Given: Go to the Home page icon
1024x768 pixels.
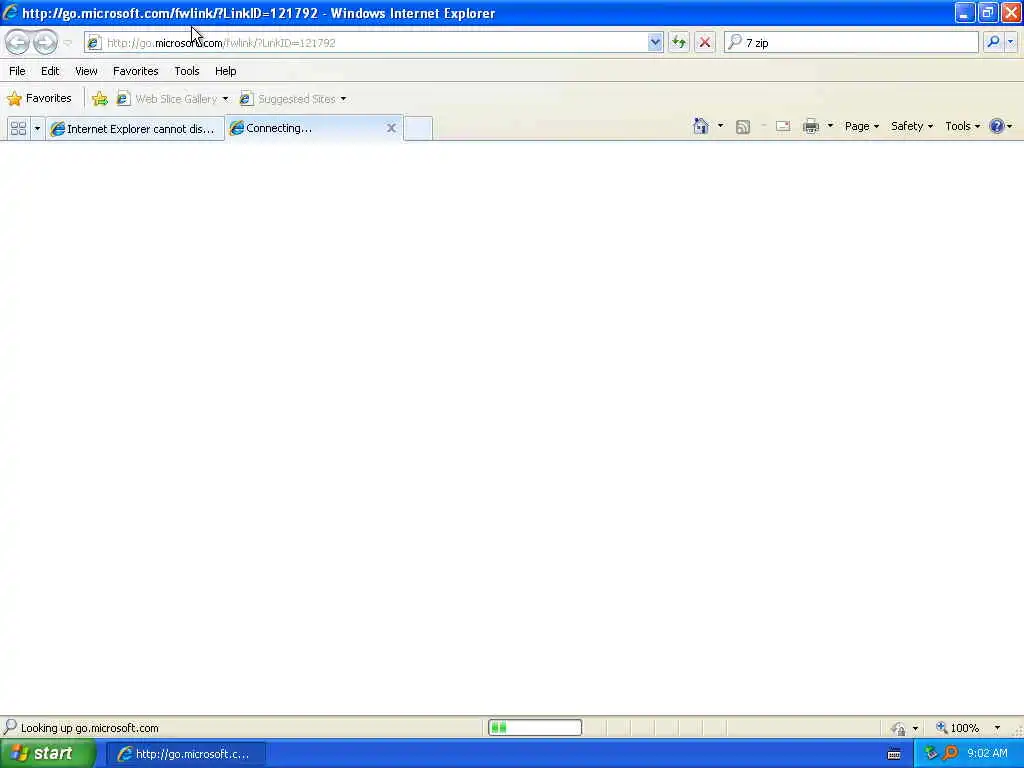Looking at the screenshot, I should (x=701, y=126).
